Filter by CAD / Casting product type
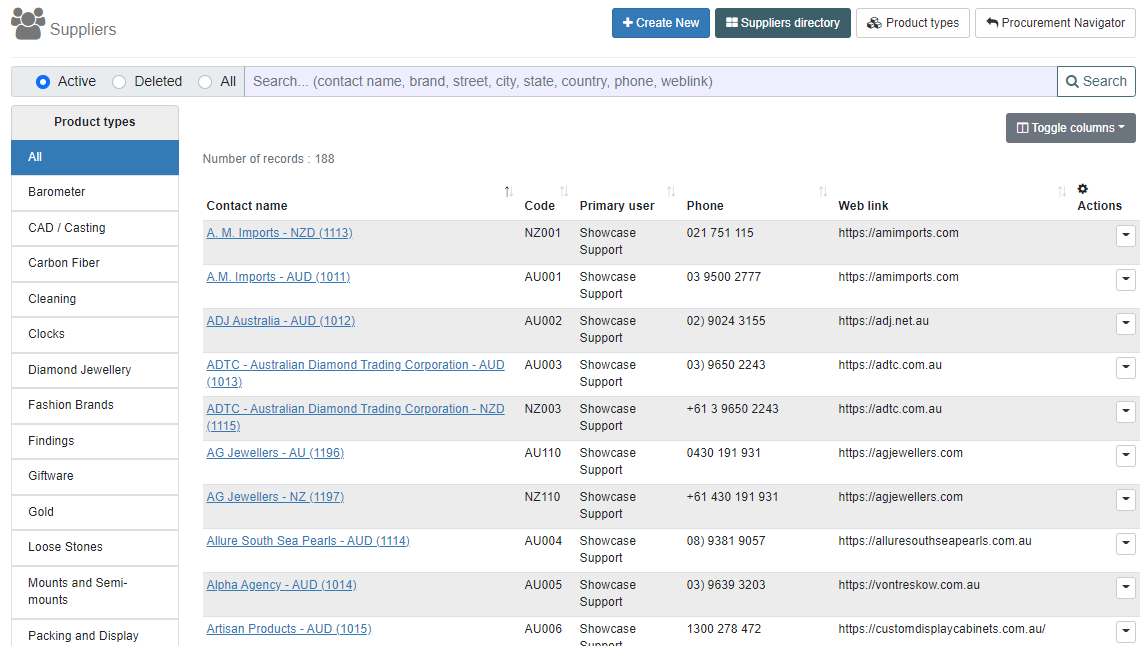The height and width of the screenshot is (646, 1147). [95, 228]
